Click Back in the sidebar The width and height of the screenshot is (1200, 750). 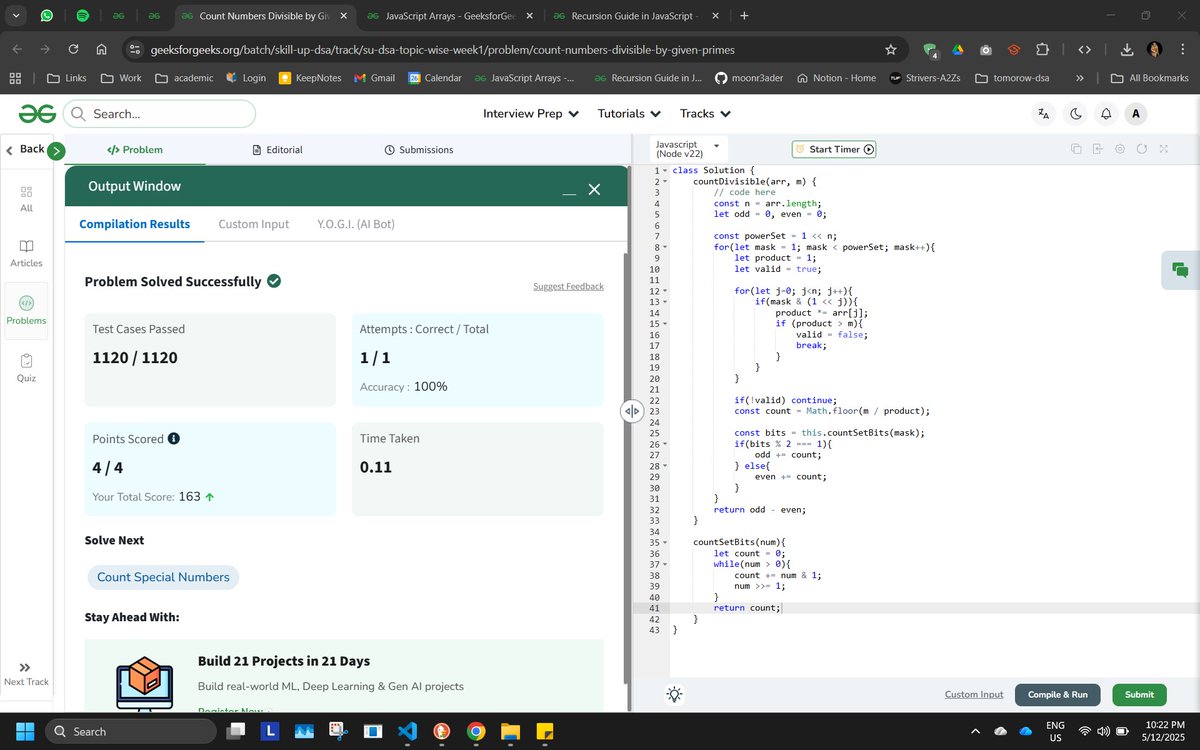[25, 149]
